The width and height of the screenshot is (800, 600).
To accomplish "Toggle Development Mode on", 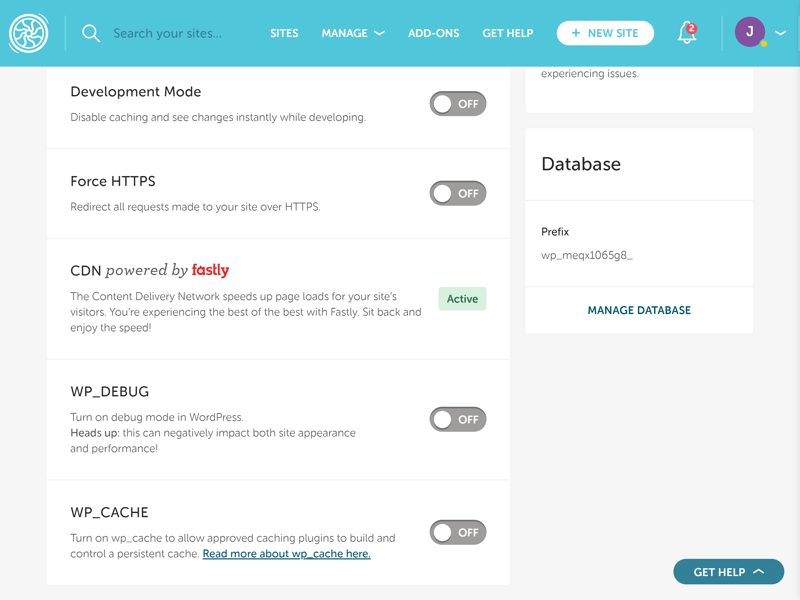I will click(458, 104).
